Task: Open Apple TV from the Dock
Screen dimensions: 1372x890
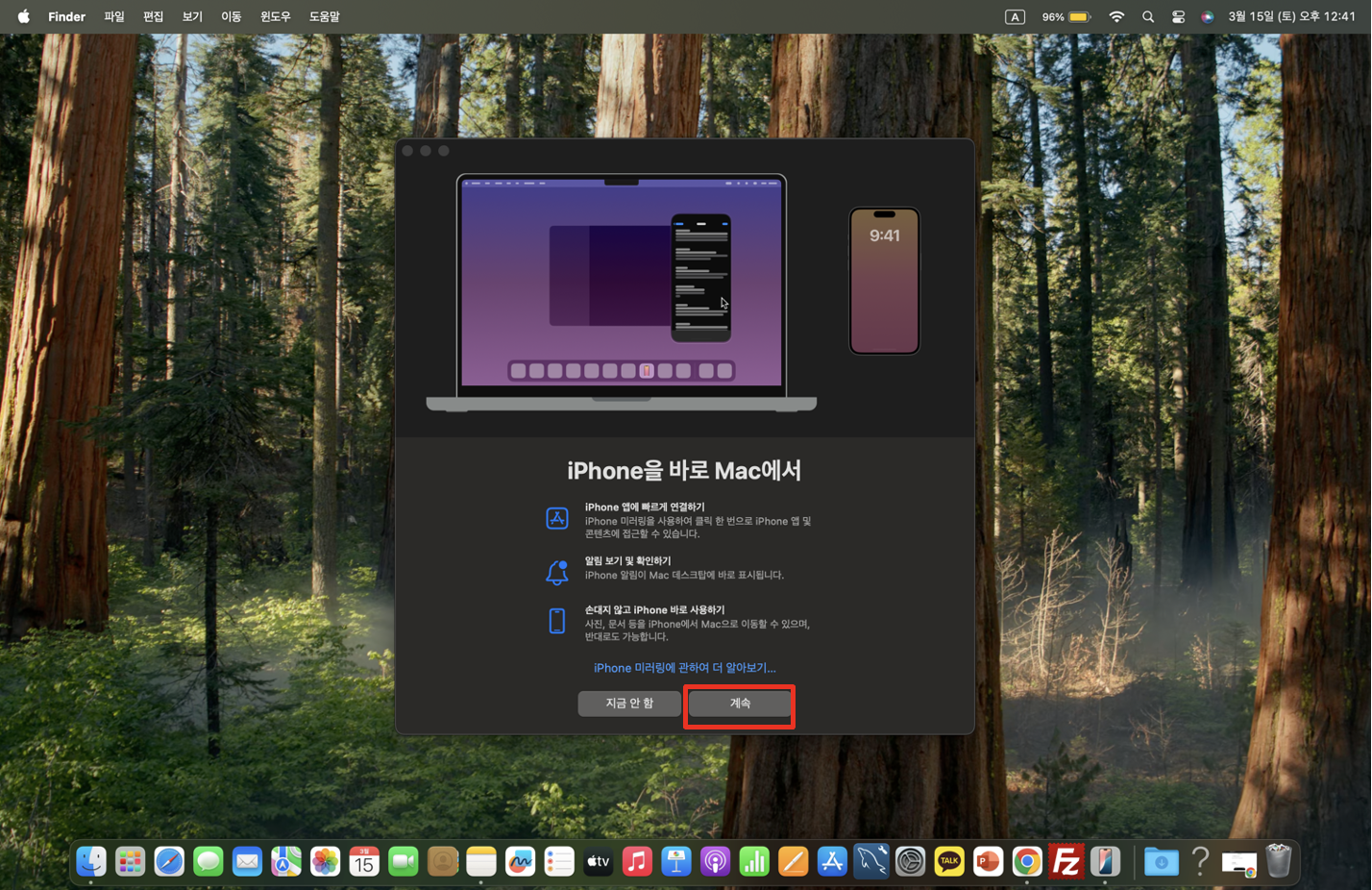Action: (599, 862)
